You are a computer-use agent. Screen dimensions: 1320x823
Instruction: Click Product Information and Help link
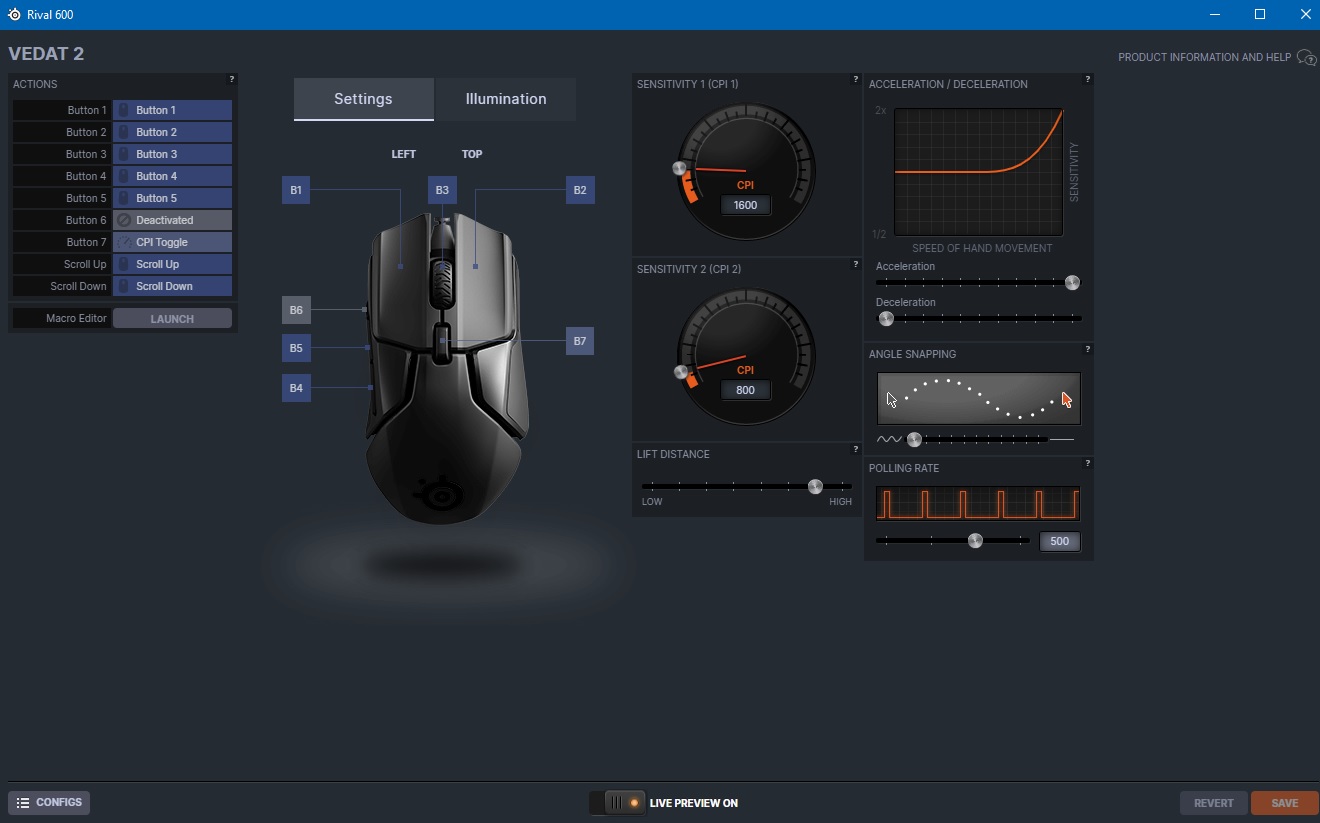pos(1204,58)
